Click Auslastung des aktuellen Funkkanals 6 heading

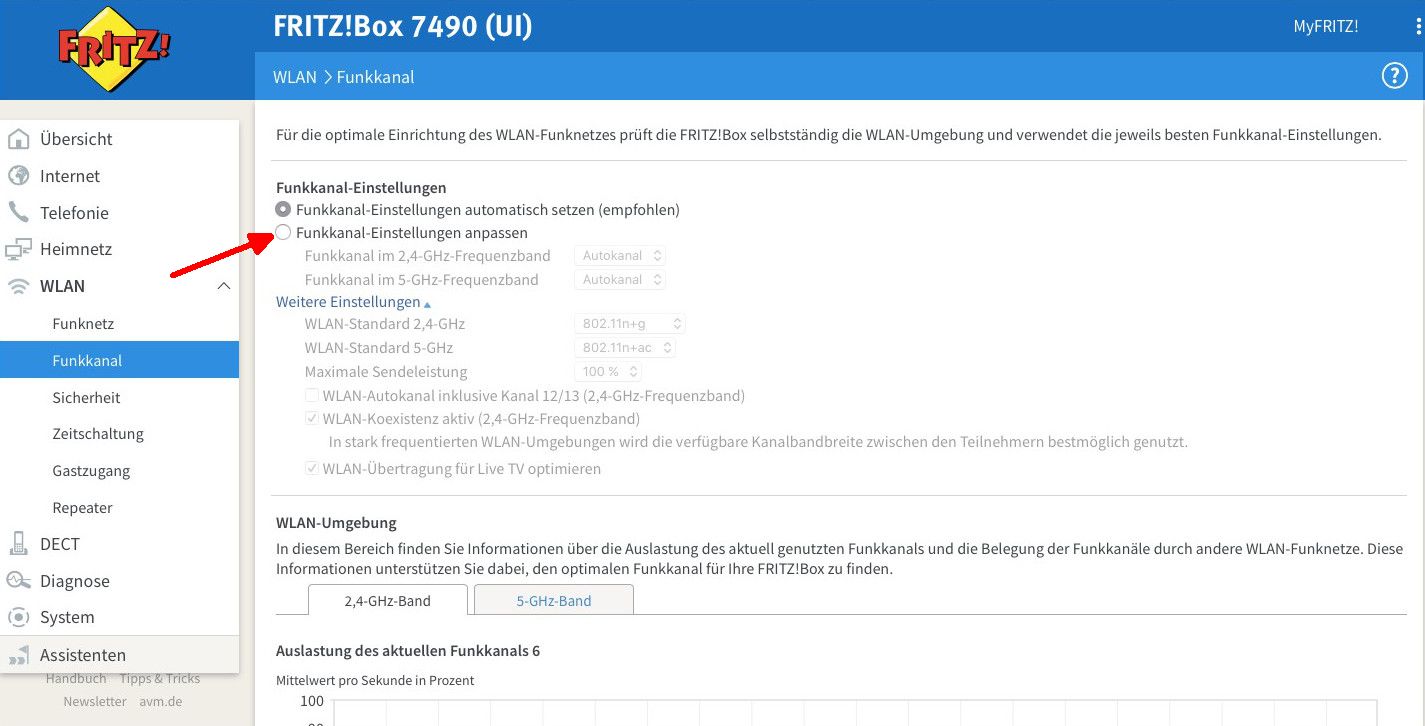pos(408,651)
